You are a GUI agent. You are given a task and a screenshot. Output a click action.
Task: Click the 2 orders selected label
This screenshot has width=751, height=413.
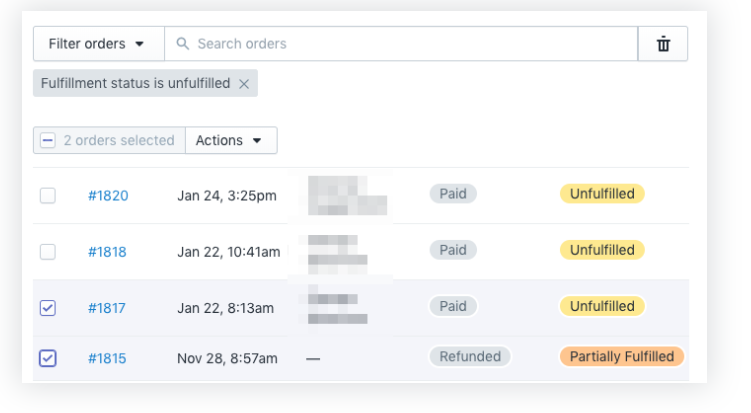[119, 141]
